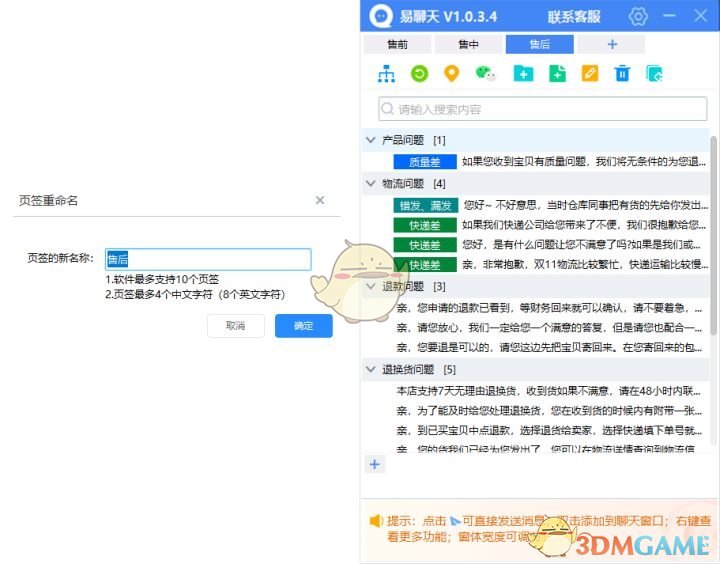Click the add folder icon

(522, 74)
